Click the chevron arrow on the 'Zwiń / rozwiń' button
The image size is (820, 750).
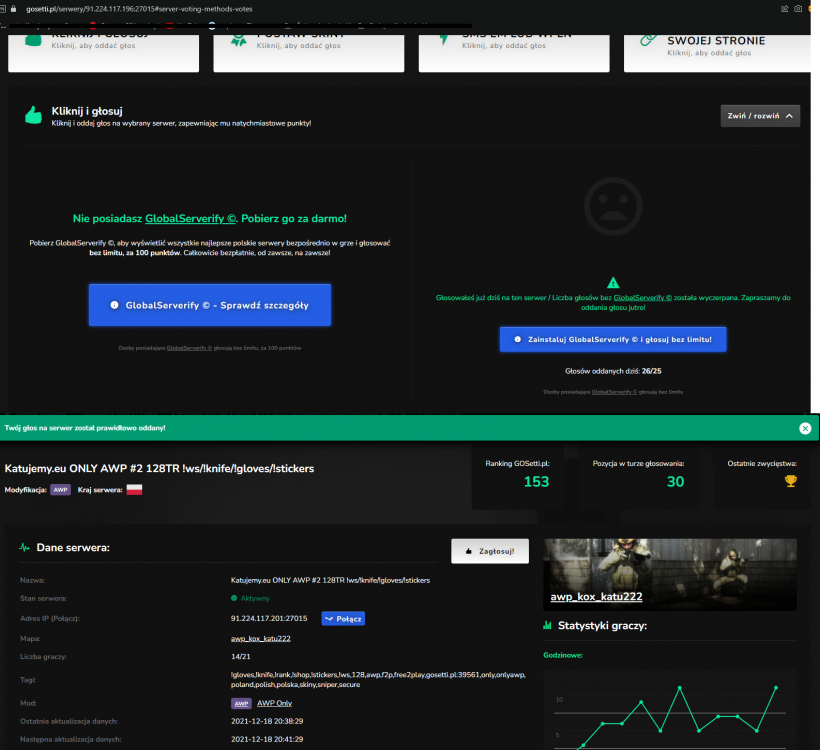(789, 116)
